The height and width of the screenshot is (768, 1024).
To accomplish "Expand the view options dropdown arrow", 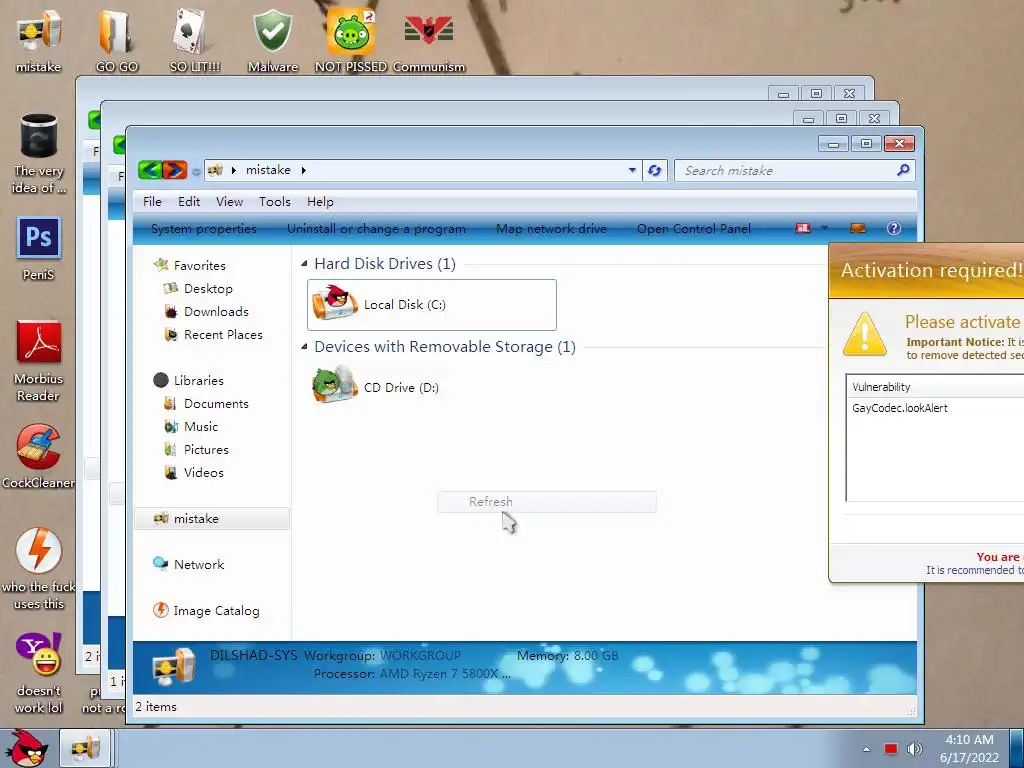I will point(824,228).
